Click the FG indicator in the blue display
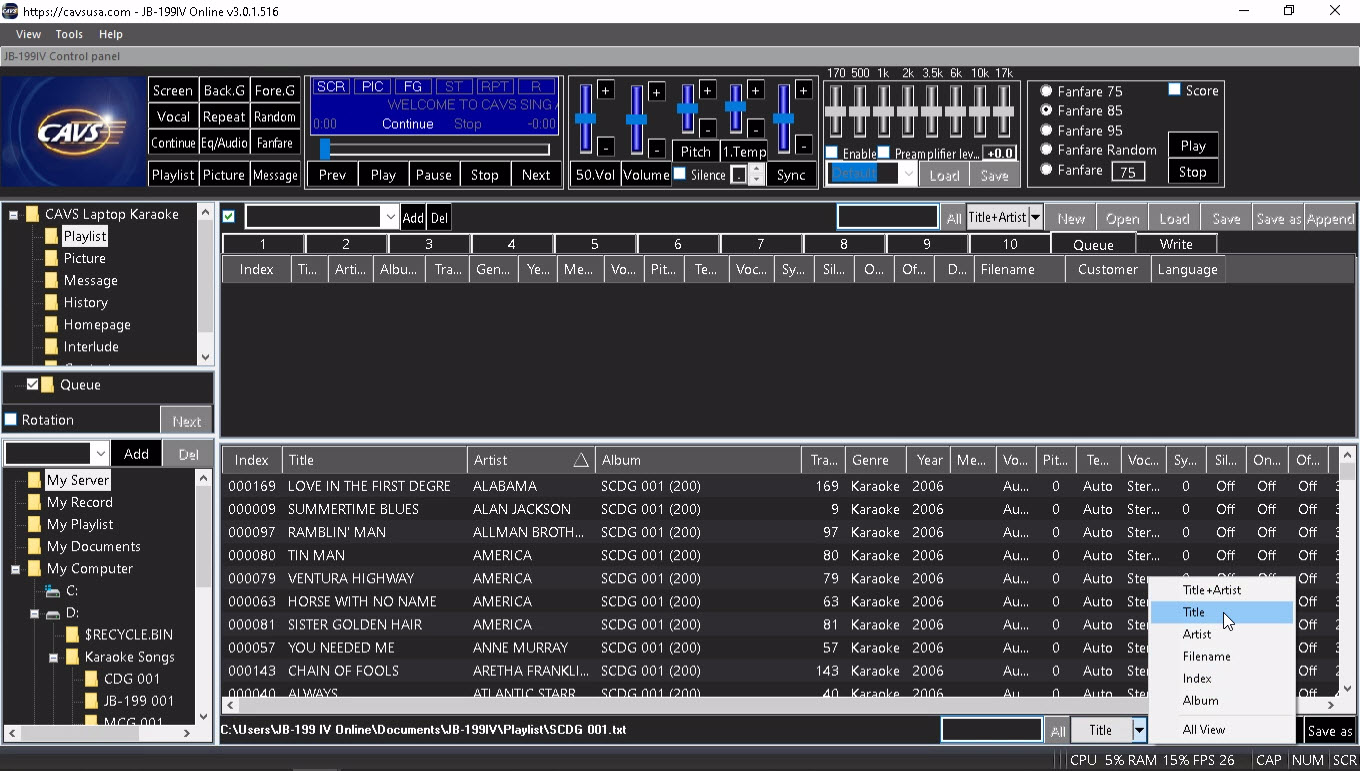The width and height of the screenshot is (1360, 771). pyautogui.click(x=413, y=87)
